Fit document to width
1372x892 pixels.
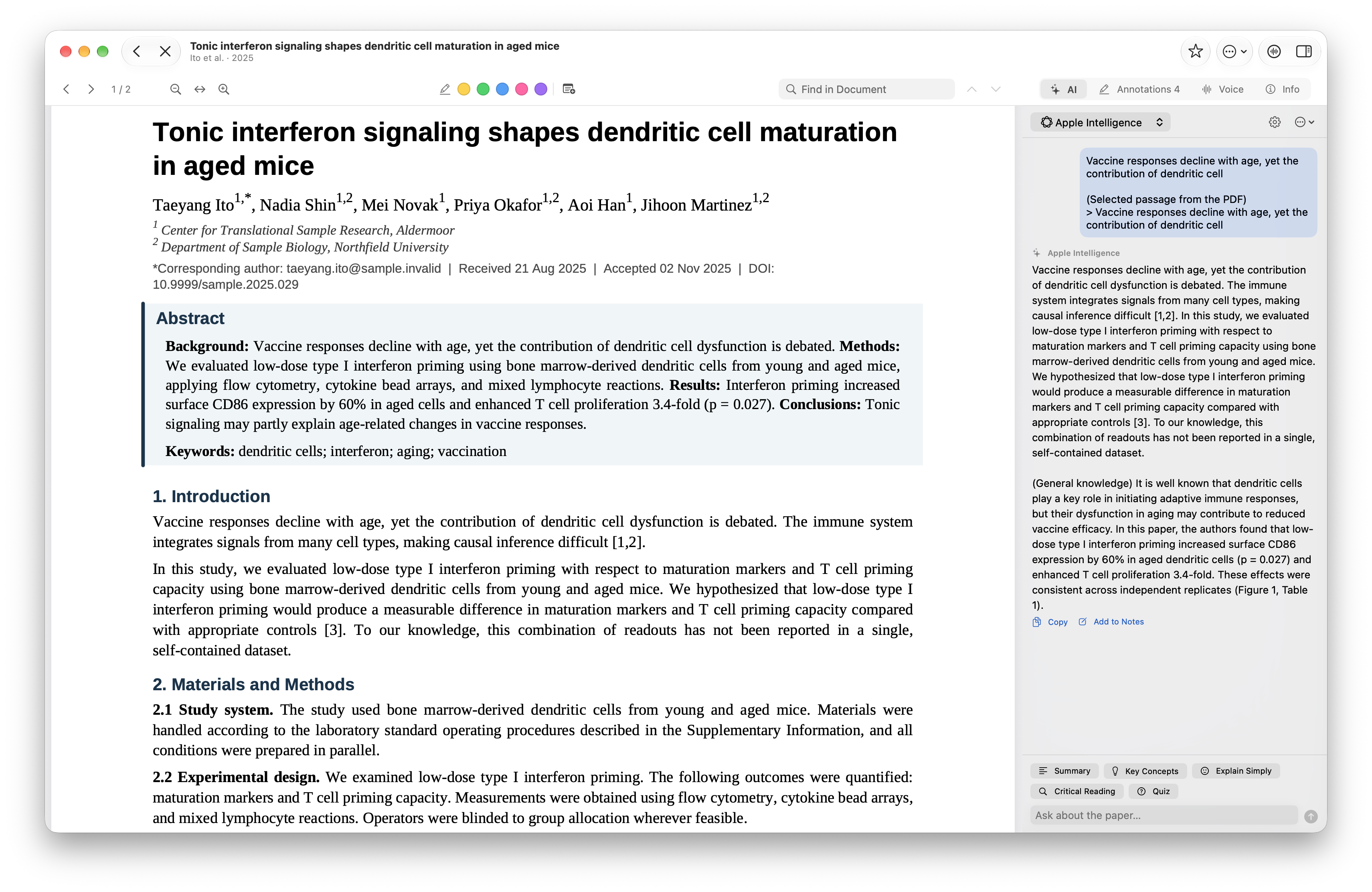(x=199, y=89)
